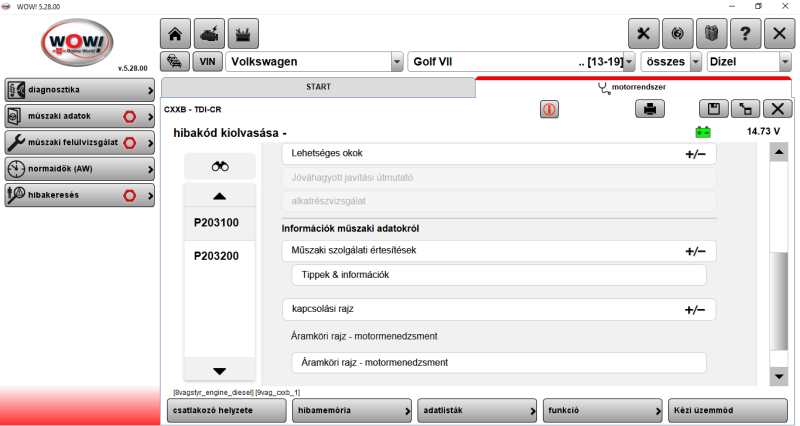Click műszaki felülvizsgálat wrench icon

(x=16, y=143)
